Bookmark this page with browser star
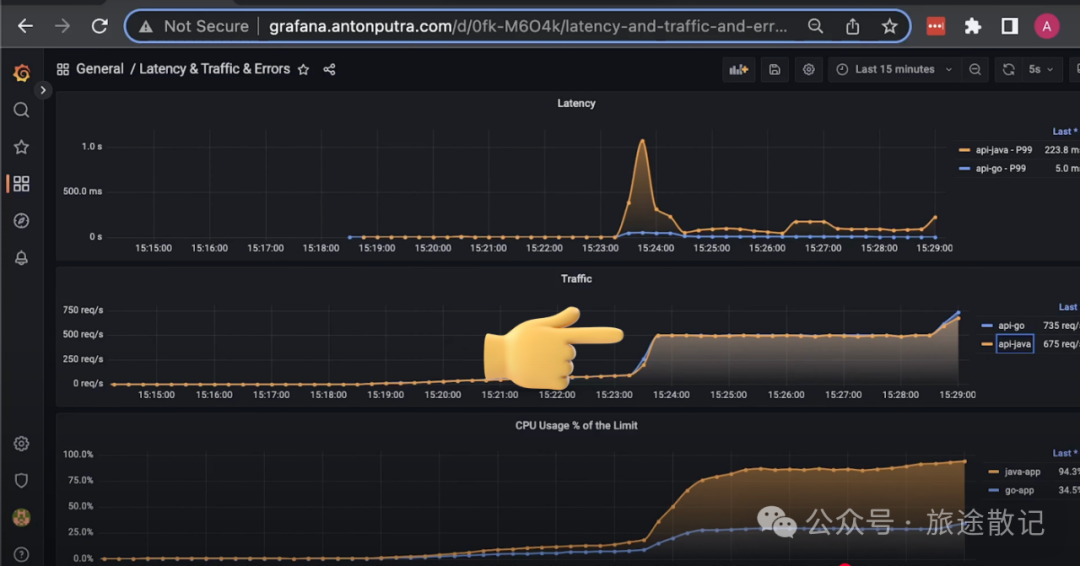Screen dimensions: 1080x566 (889, 26)
